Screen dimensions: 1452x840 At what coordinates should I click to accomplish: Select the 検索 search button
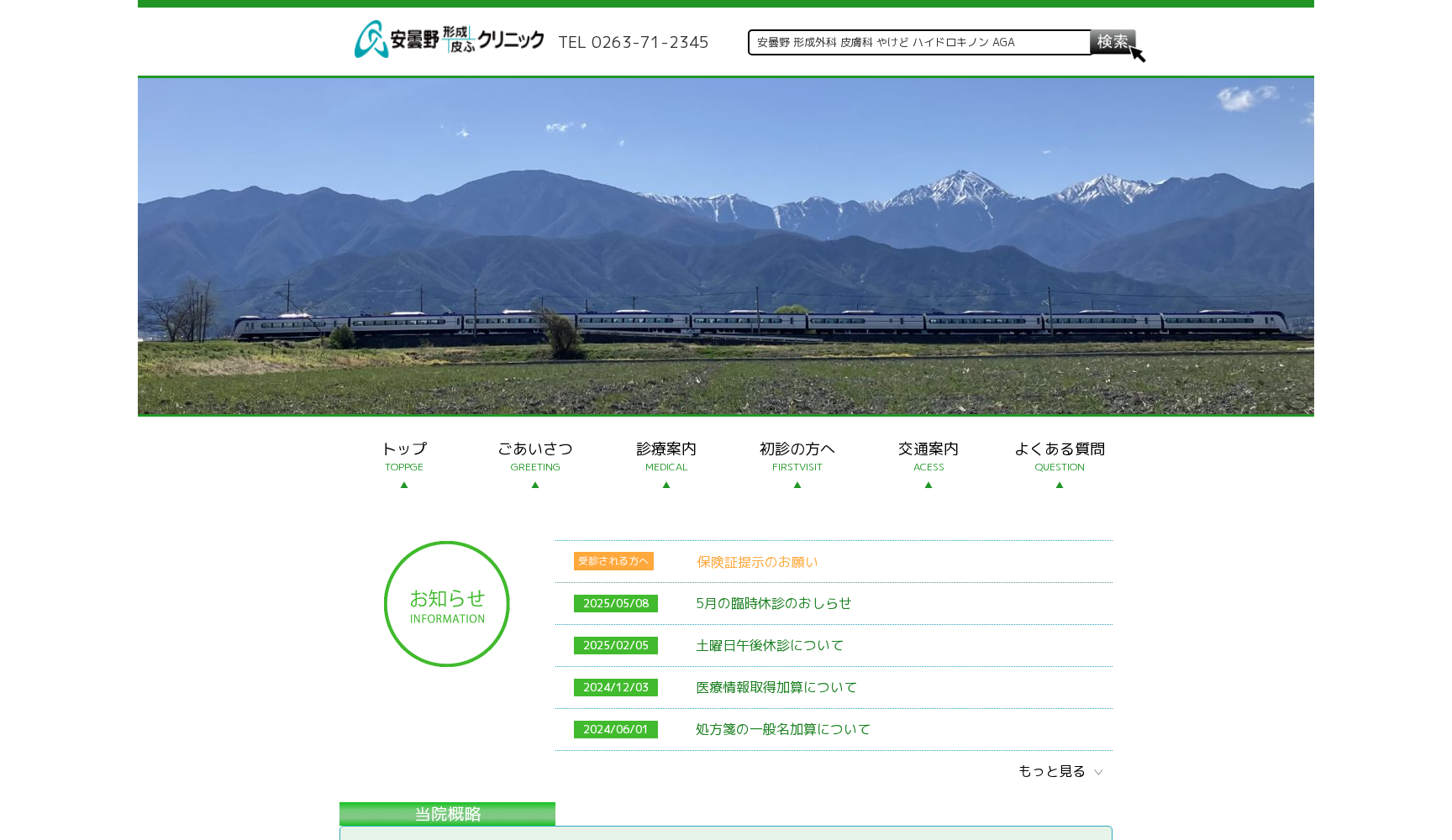pyautogui.click(x=1113, y=42)
